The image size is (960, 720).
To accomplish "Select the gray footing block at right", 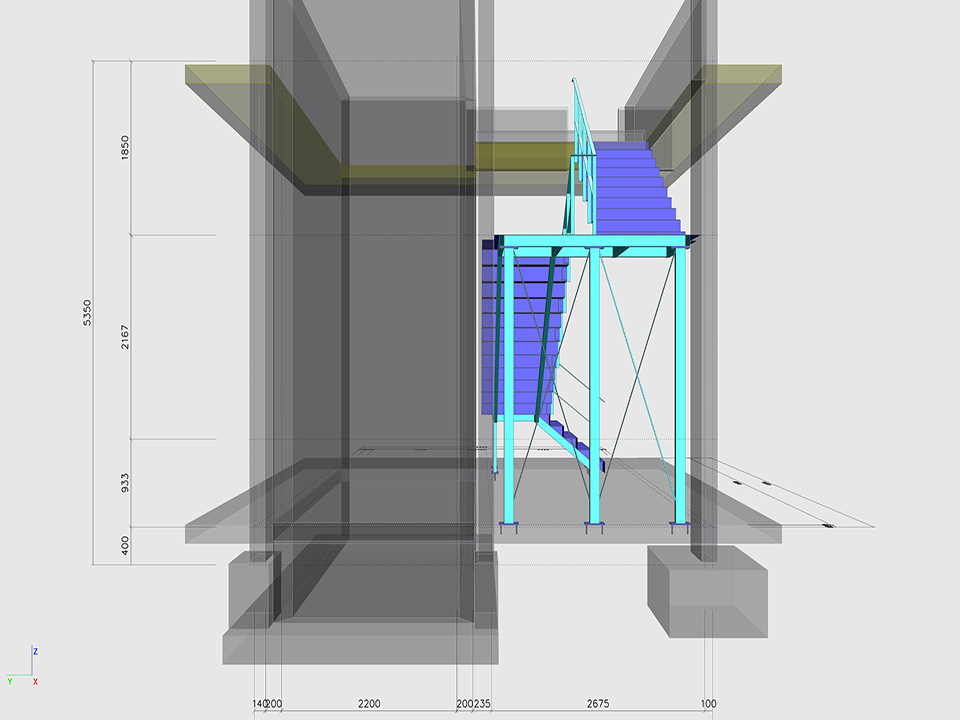I will [705, 590].
